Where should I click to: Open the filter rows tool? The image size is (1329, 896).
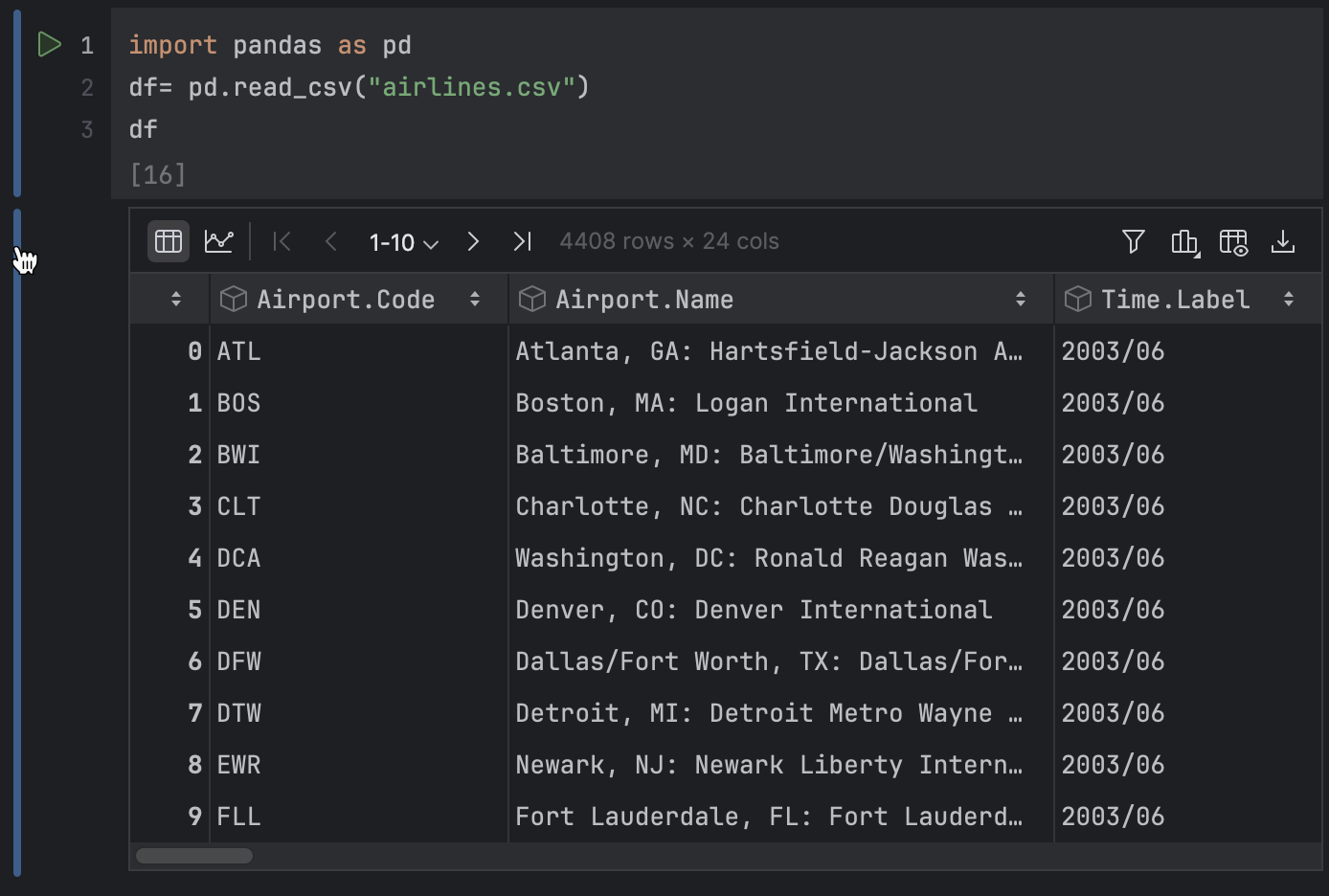tap(1133, 241)
